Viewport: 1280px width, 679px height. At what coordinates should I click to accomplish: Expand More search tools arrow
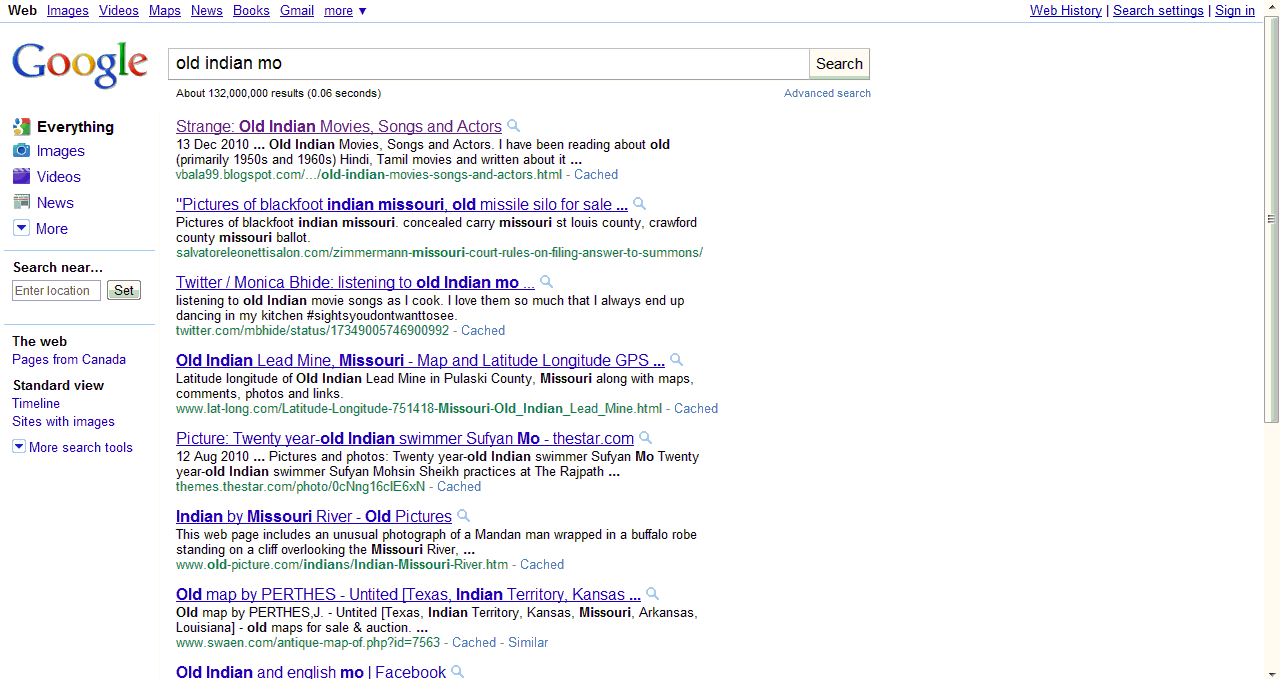click(19, 447)
